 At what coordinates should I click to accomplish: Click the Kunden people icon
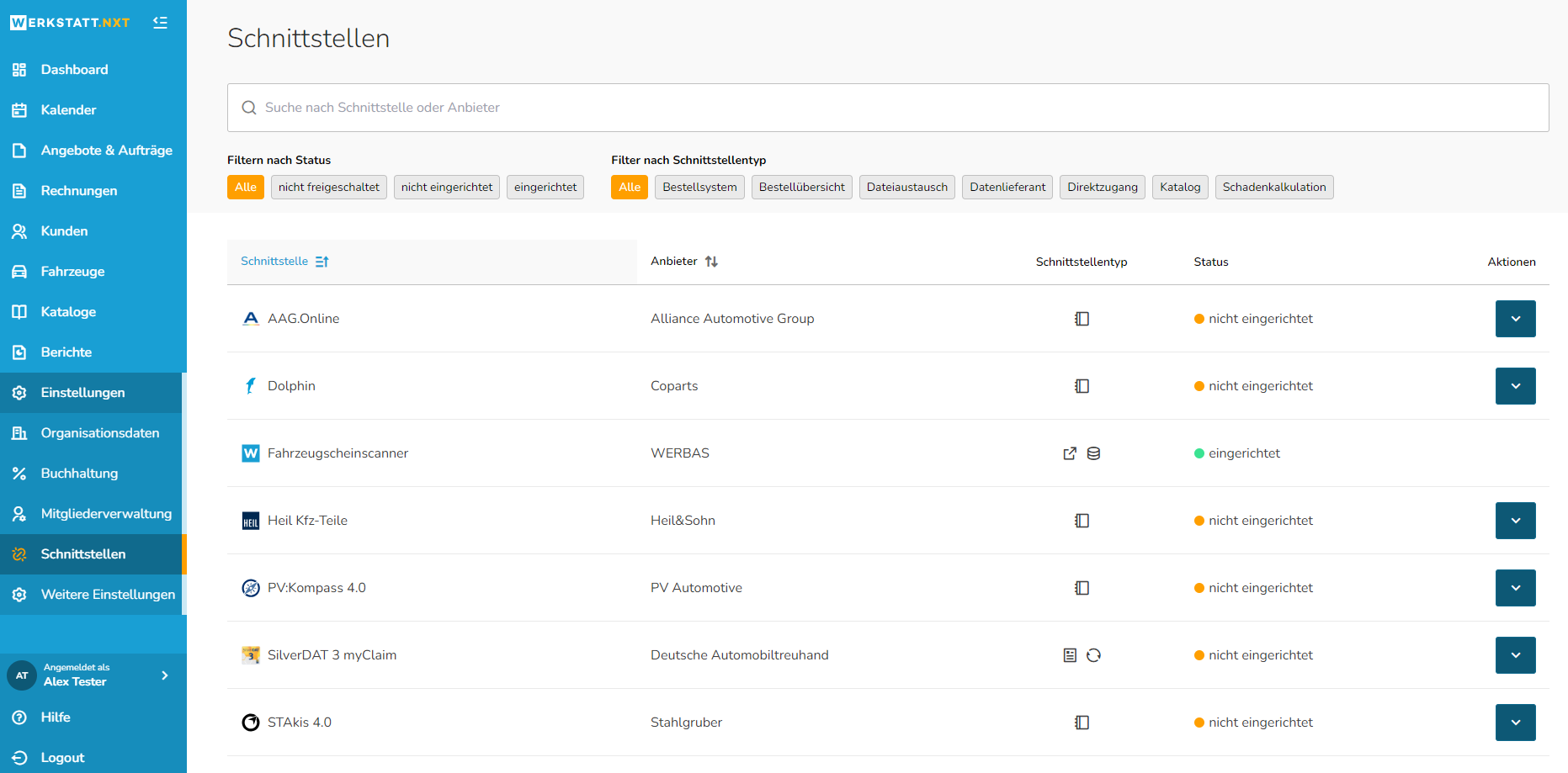click(x=19, y=231)
